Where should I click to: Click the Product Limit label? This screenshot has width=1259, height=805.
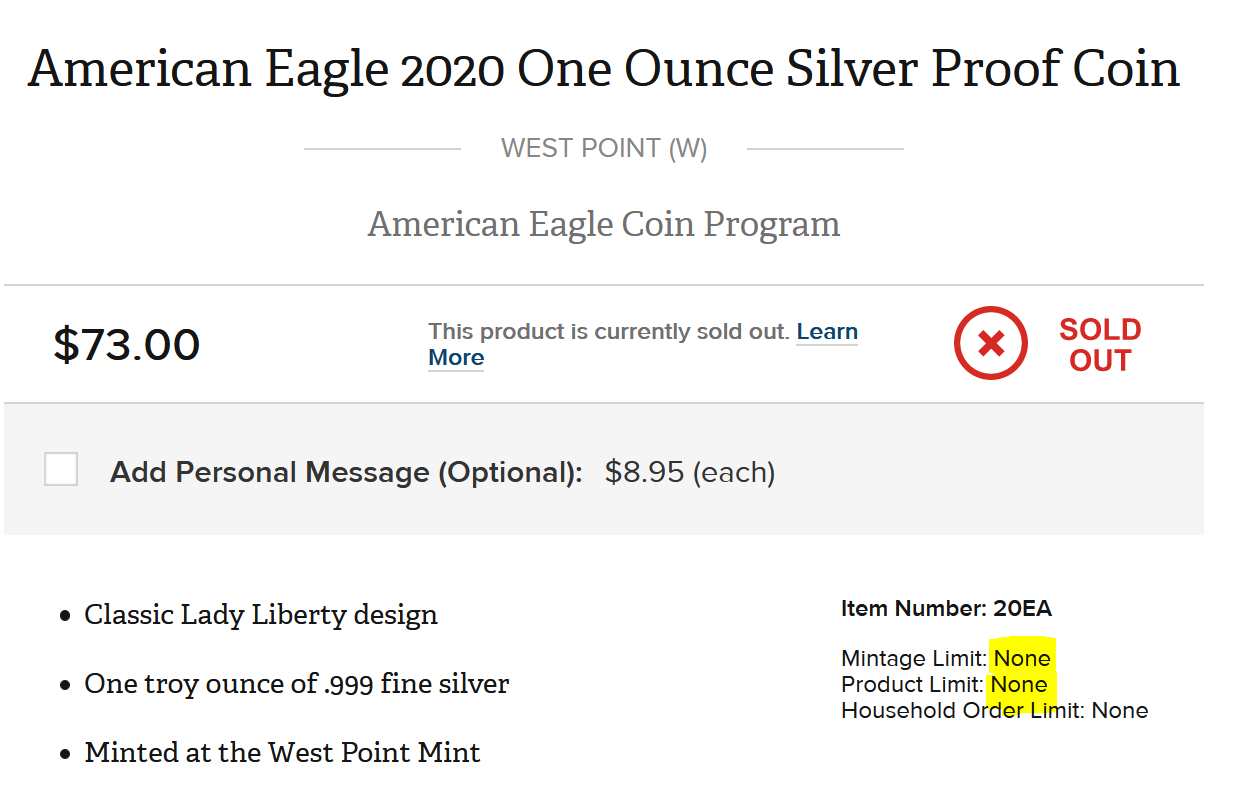(x=912, y=685)
